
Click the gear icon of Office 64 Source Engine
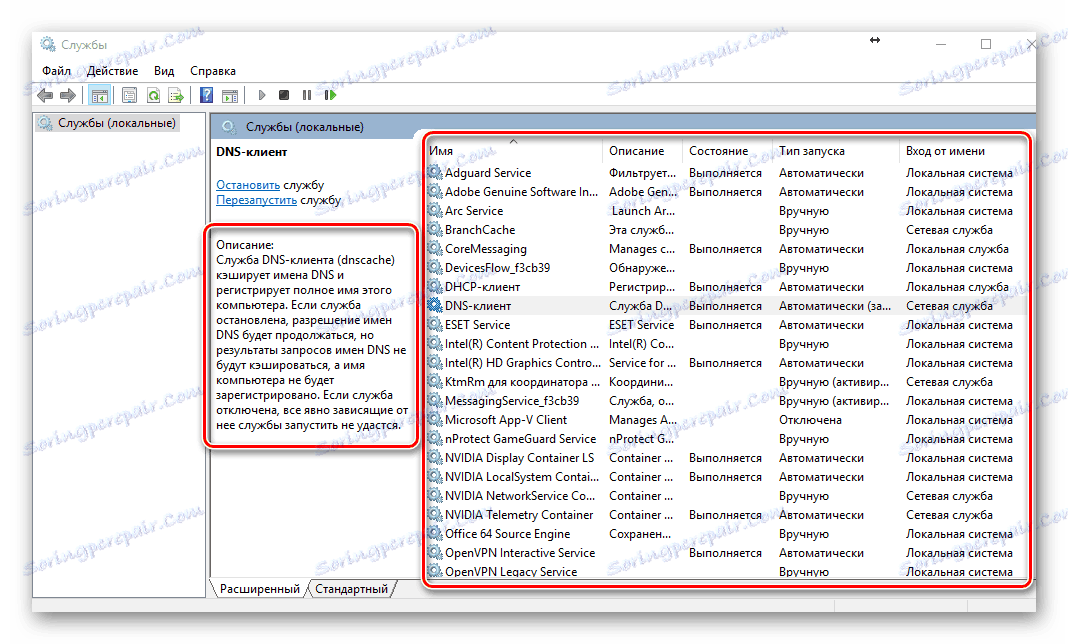pos(435,534)
